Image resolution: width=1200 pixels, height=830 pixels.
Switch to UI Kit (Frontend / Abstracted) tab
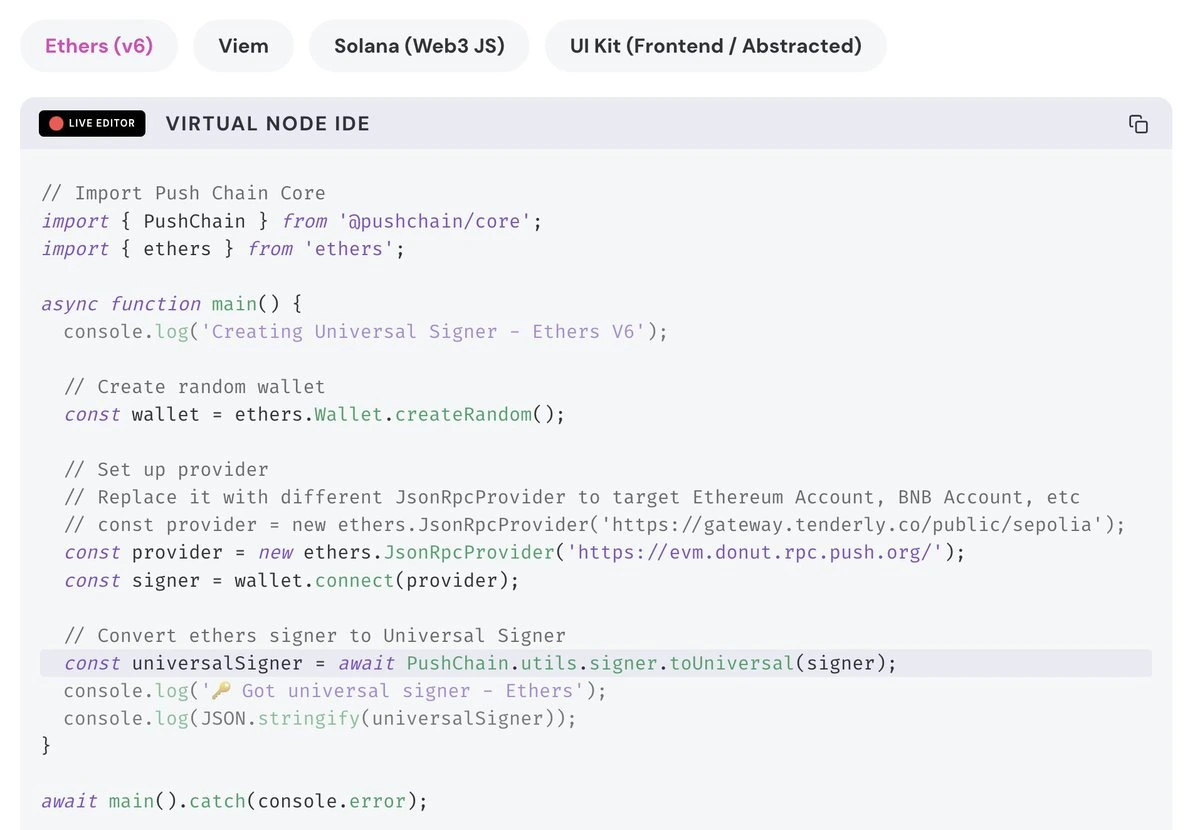coord(715,46)
